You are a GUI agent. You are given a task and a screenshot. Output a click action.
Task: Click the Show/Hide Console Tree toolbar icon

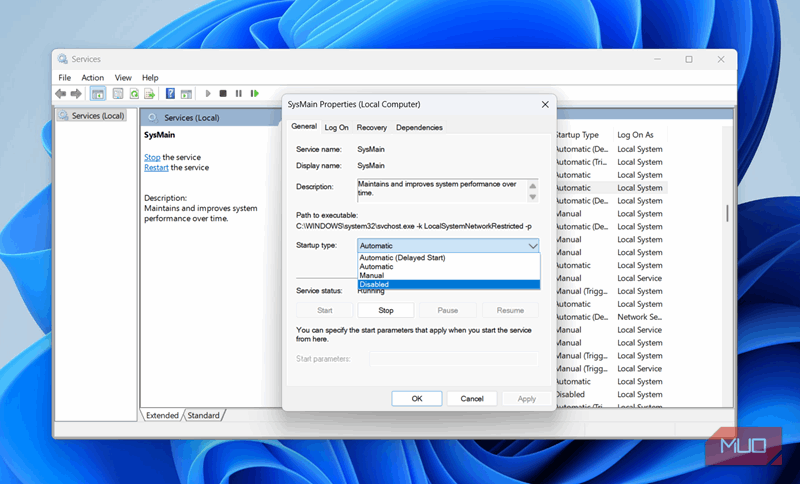[x=98, y=93]
